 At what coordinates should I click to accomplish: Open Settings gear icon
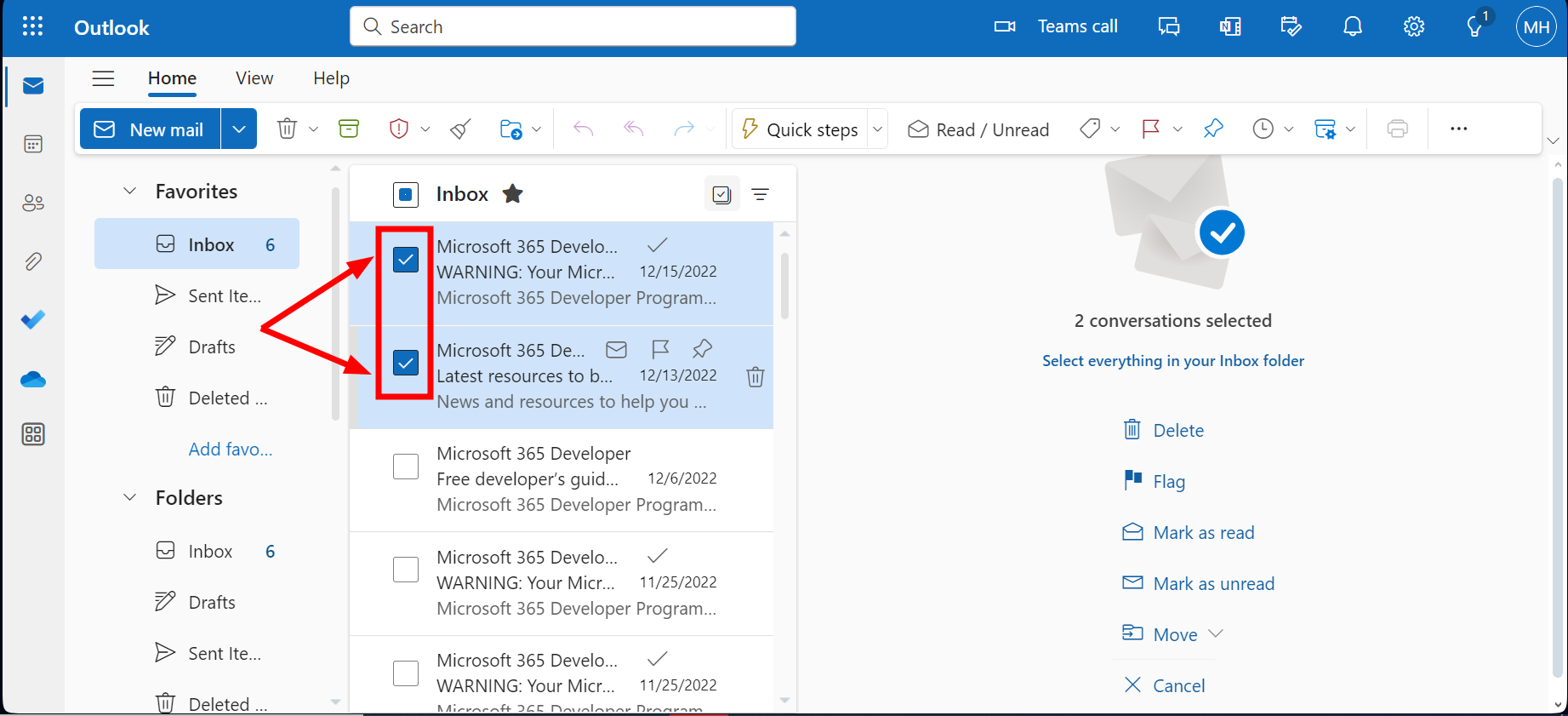[x=1413, y=27]
